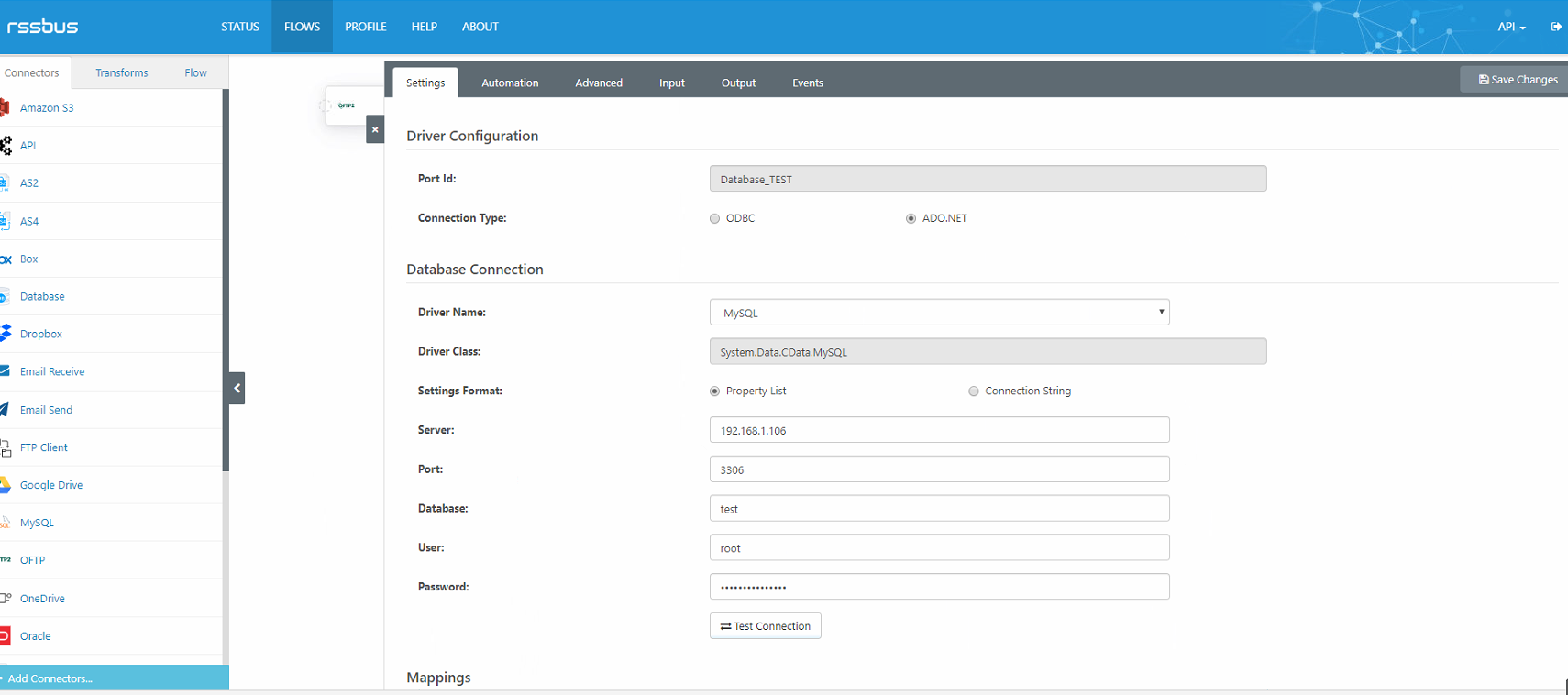The image size is (1568, 695).
Task: Open the API user menu dropdown
Action: pos(1511,27)
